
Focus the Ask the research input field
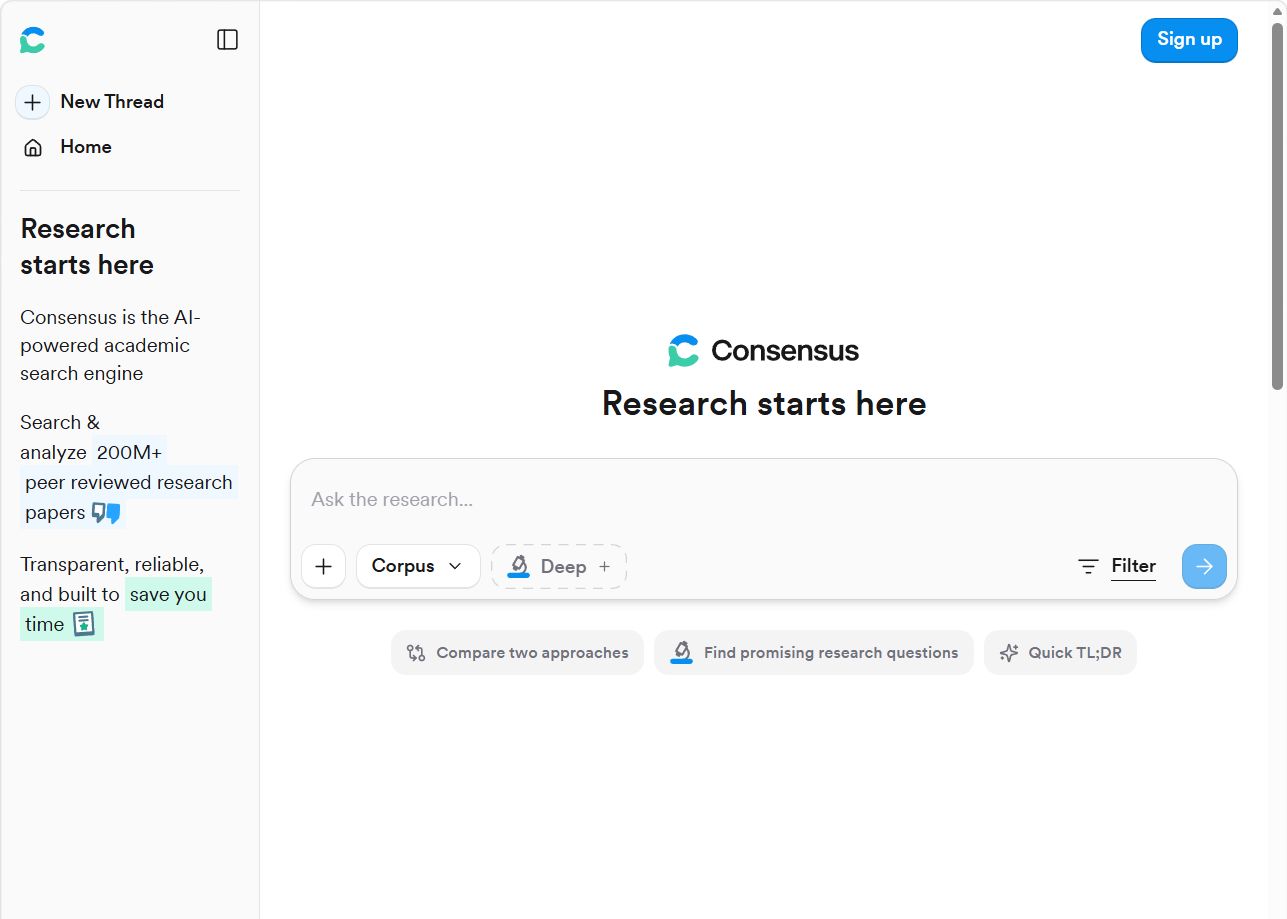763,499
